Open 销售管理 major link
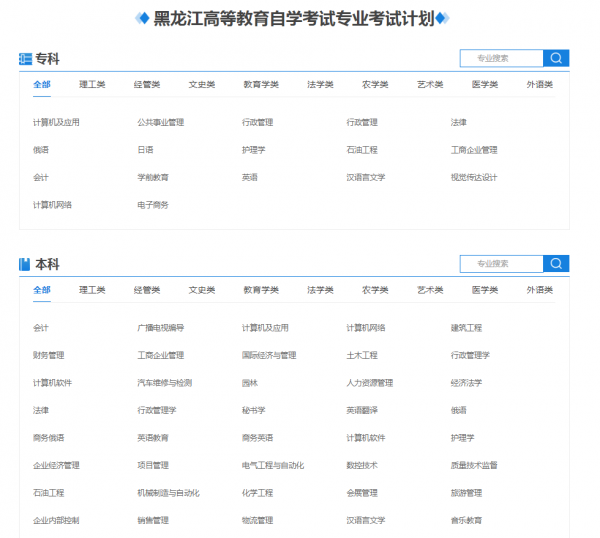 tap(153, 521)
